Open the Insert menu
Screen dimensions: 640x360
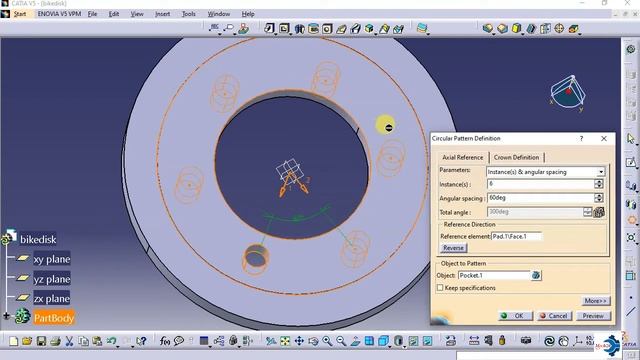click(162, 14)
